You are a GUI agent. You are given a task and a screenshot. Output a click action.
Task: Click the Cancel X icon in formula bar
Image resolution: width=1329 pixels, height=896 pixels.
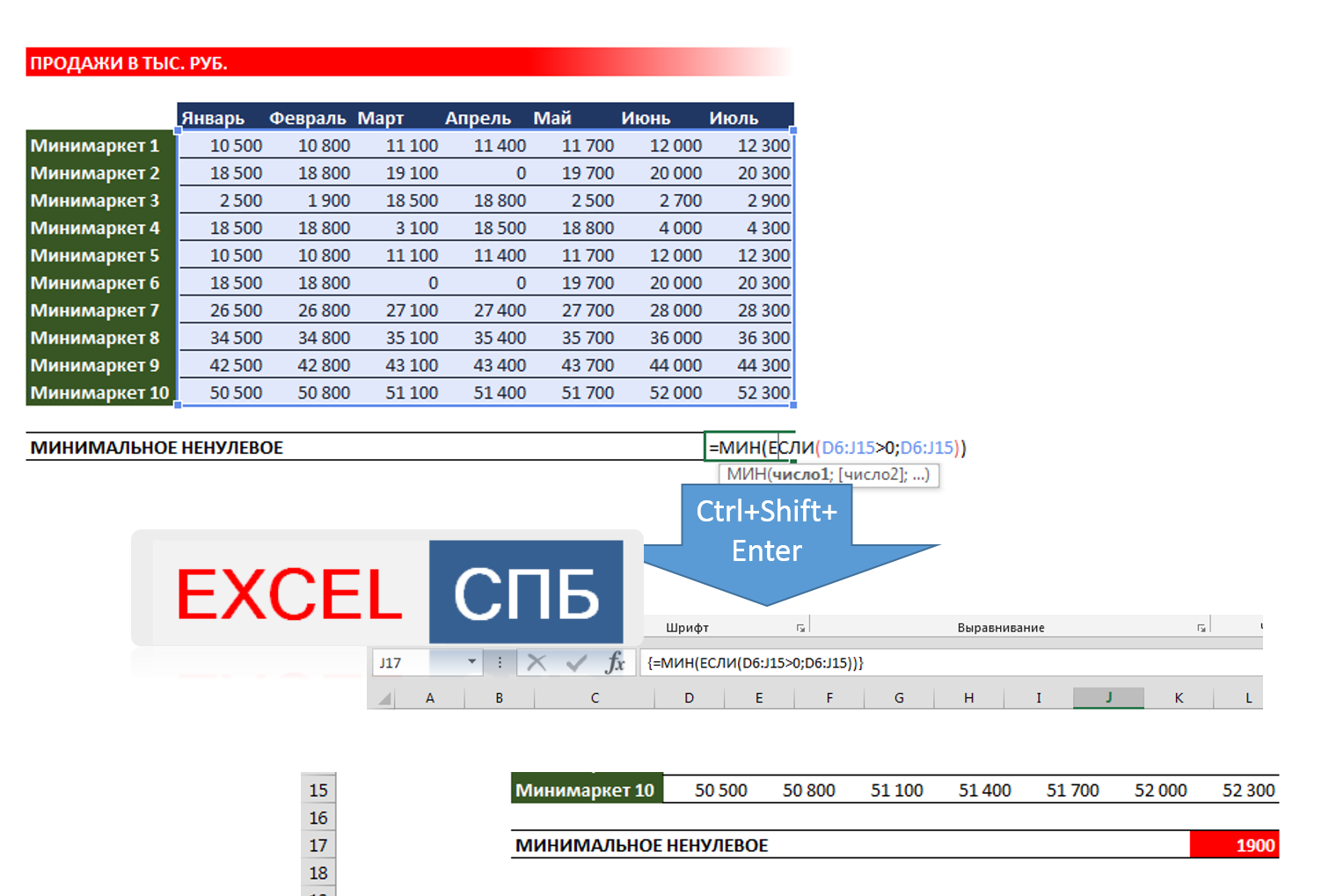[x=537, y=663]
